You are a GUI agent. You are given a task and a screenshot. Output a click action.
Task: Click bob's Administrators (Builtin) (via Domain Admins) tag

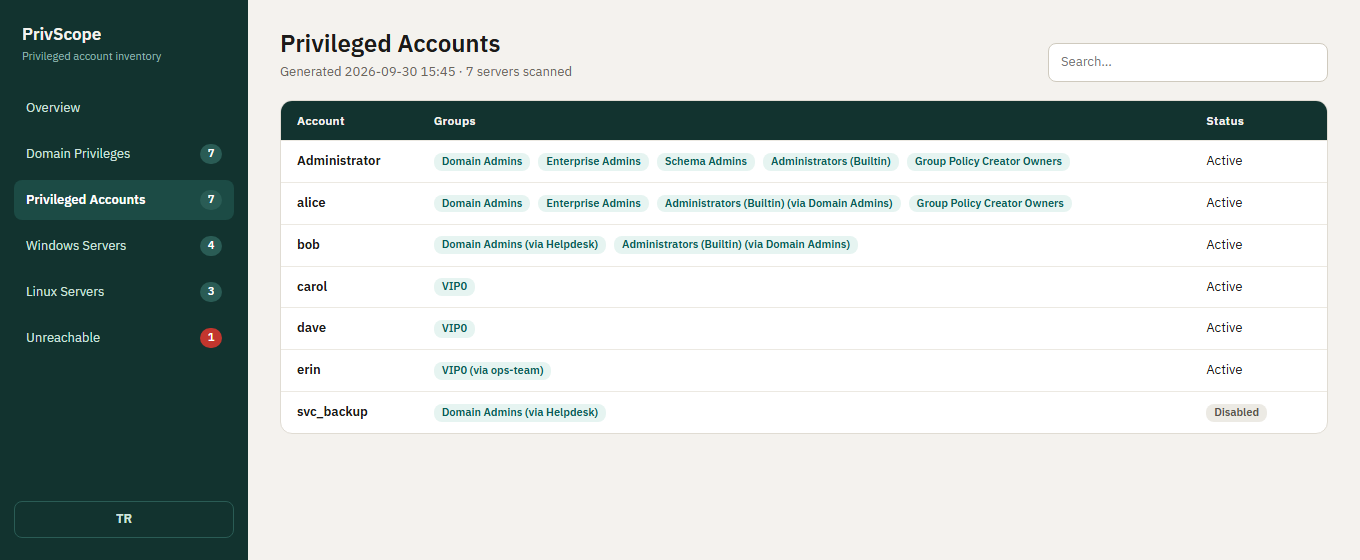point(736,245)
